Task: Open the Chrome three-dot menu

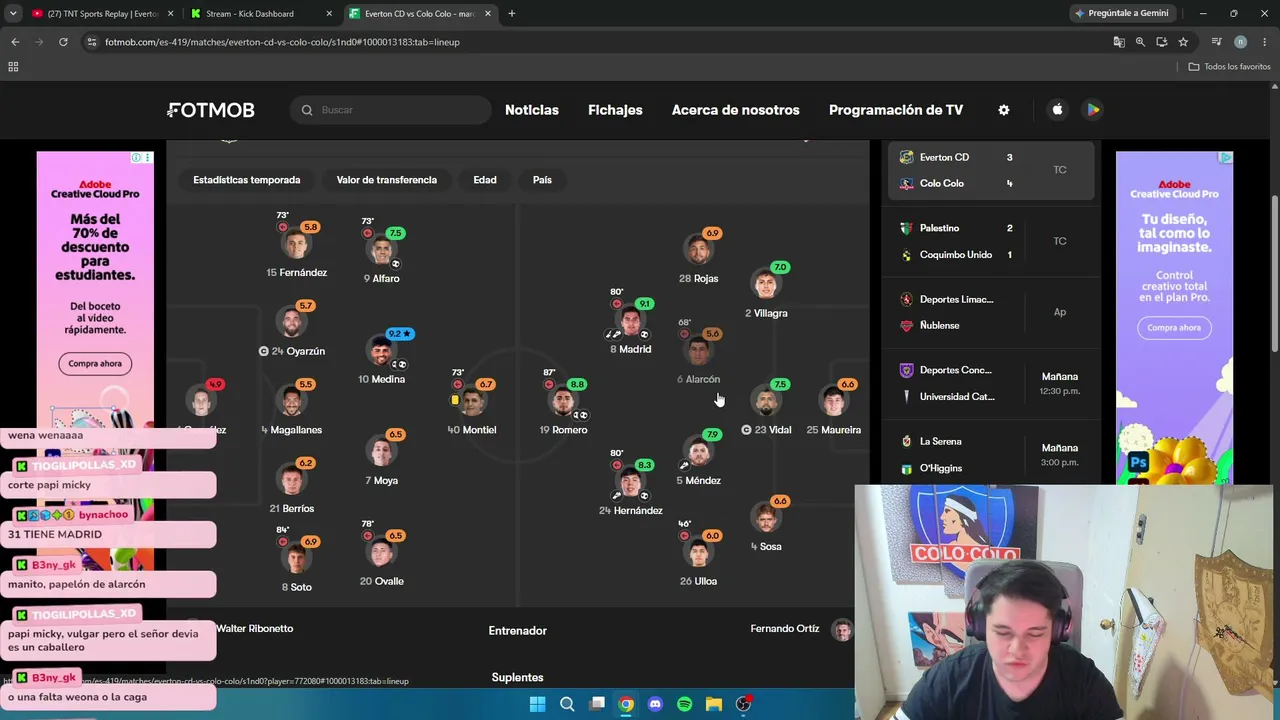Action: (x=1265, y=42)
